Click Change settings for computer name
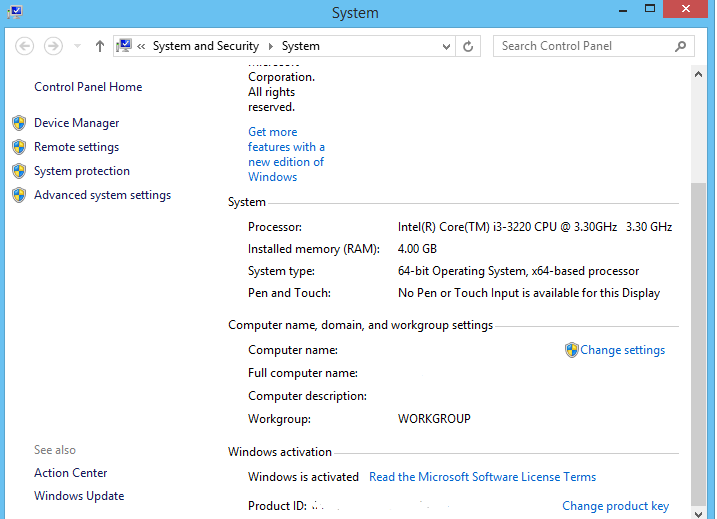 click(x=622, y=350)
